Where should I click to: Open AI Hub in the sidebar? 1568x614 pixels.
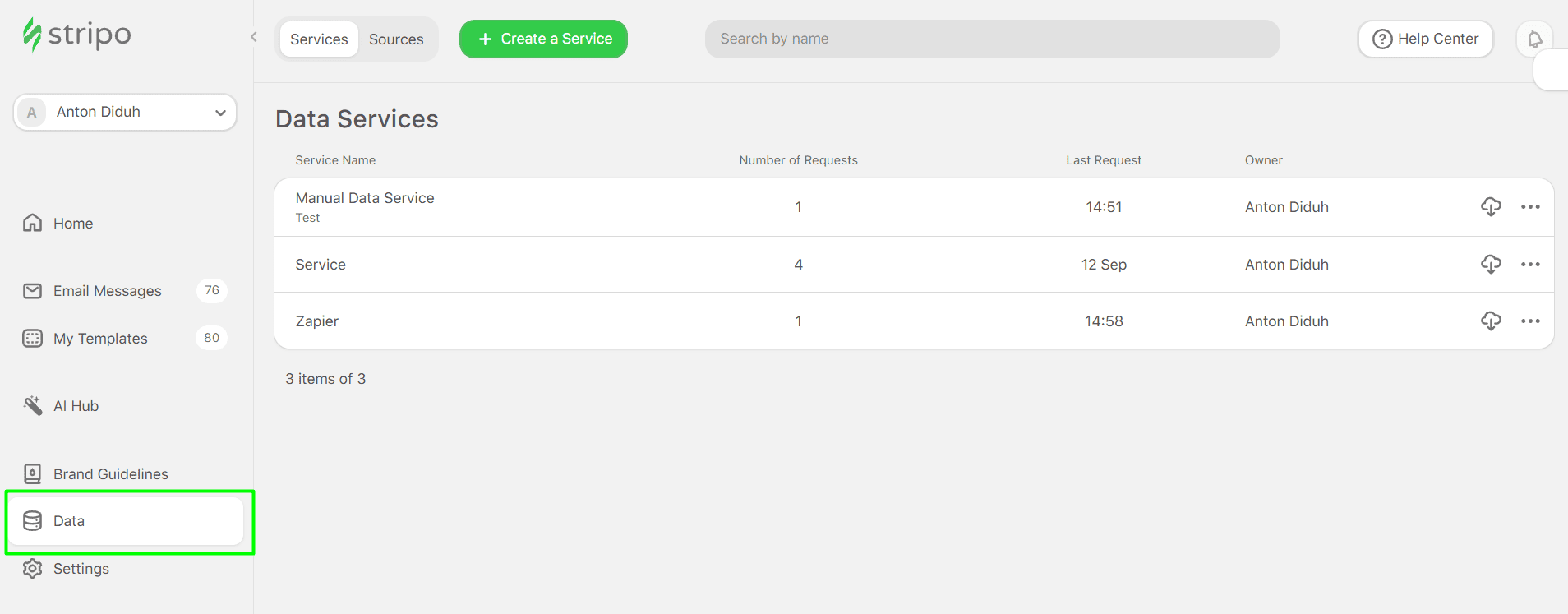click(76, 406)
